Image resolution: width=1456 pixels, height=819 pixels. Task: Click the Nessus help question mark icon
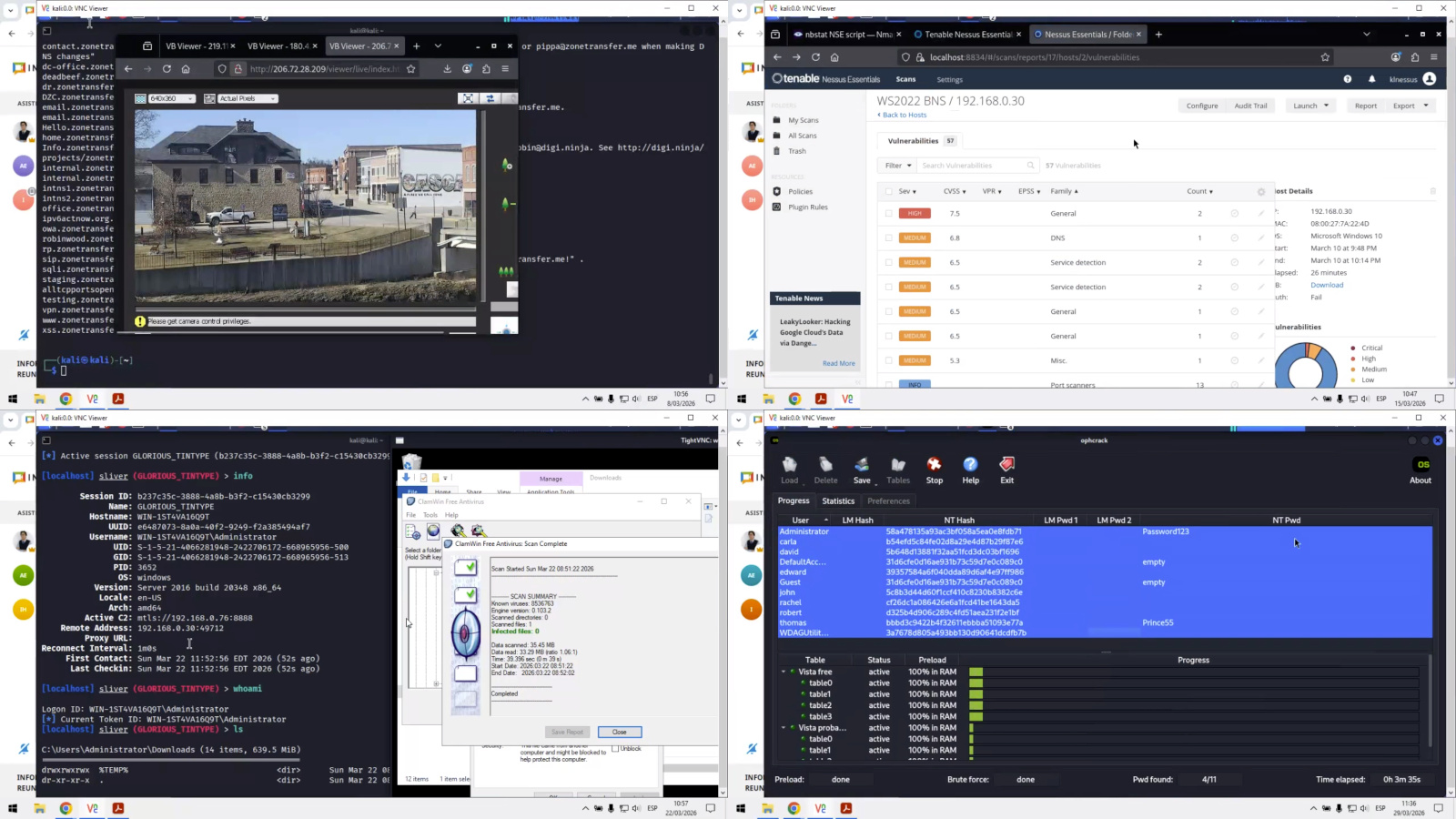coord(1348,79)
